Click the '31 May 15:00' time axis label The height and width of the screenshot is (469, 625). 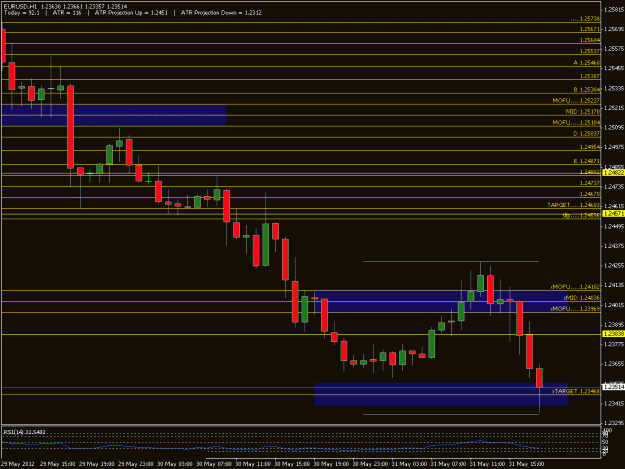click(527, 464)
